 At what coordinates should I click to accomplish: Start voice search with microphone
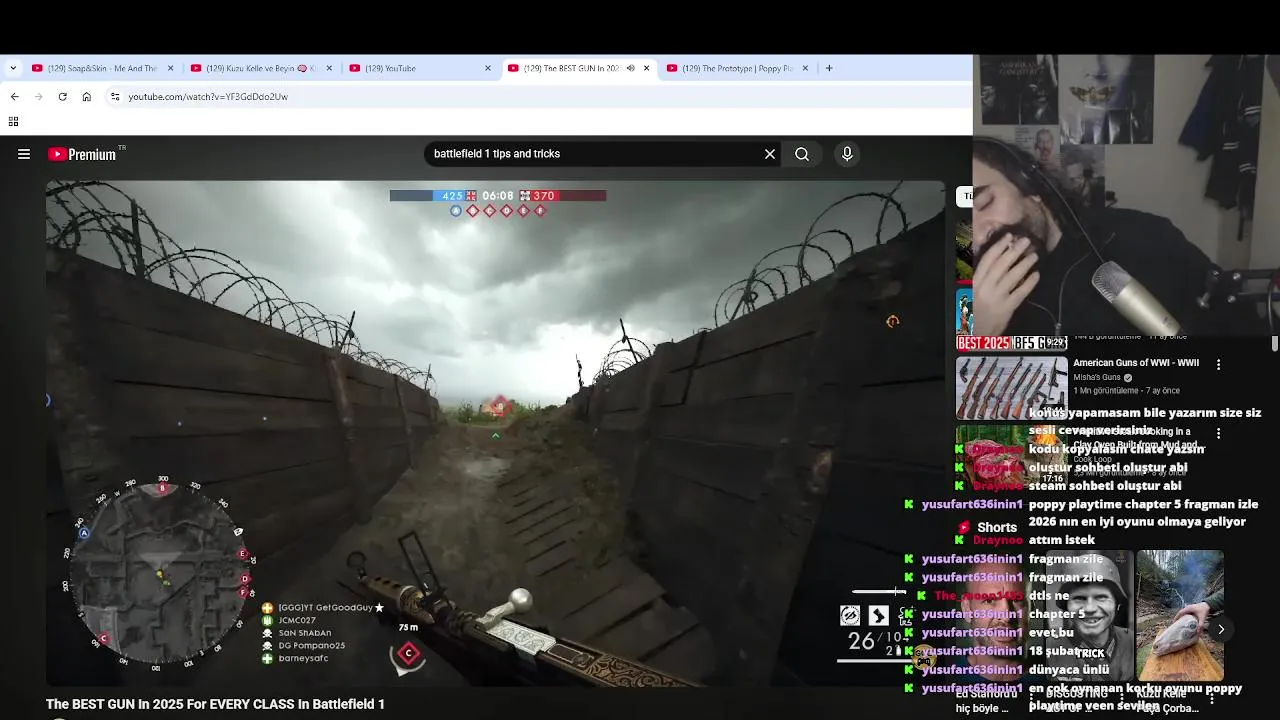[x=847, y=154]
